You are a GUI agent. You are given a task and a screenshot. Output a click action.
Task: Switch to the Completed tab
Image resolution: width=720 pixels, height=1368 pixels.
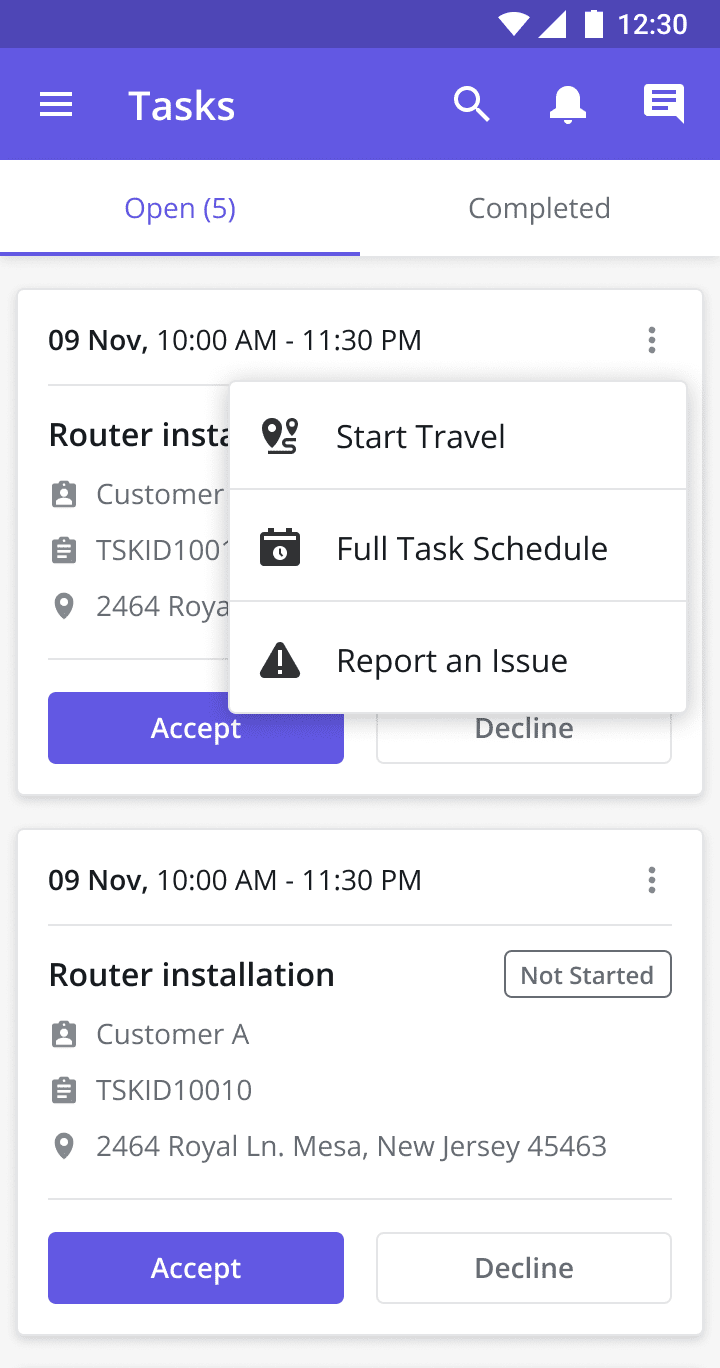tap(539, 208)
